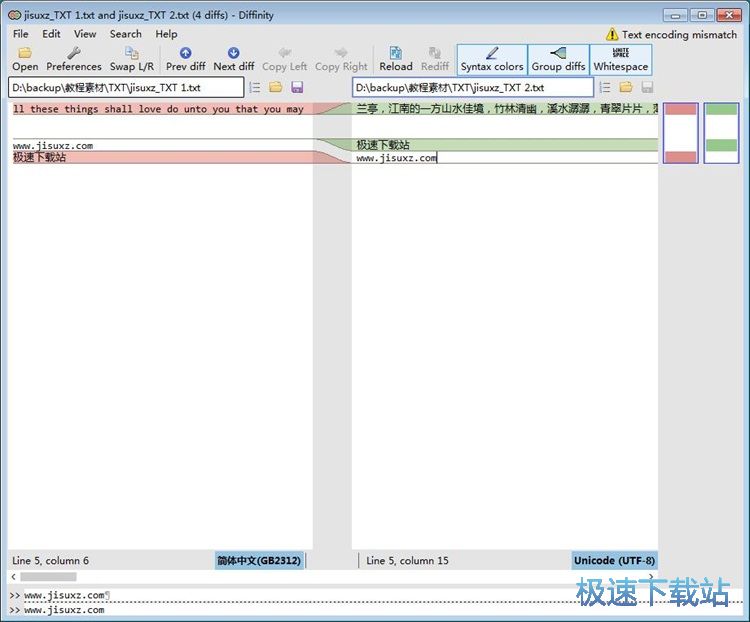Image resolution: width=750 pixels, height=622 pixels.
Task: Click 'Line 5, column 15' status text
Action: [407, 560]
